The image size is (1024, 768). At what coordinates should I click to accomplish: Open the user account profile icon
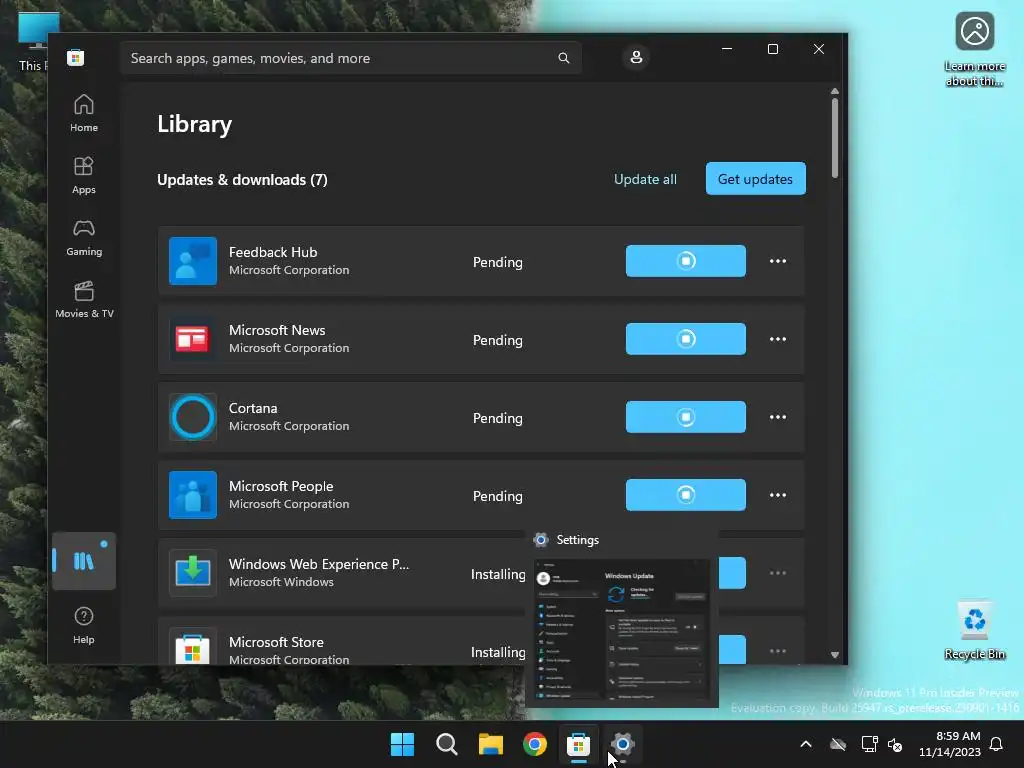point(635,57)
